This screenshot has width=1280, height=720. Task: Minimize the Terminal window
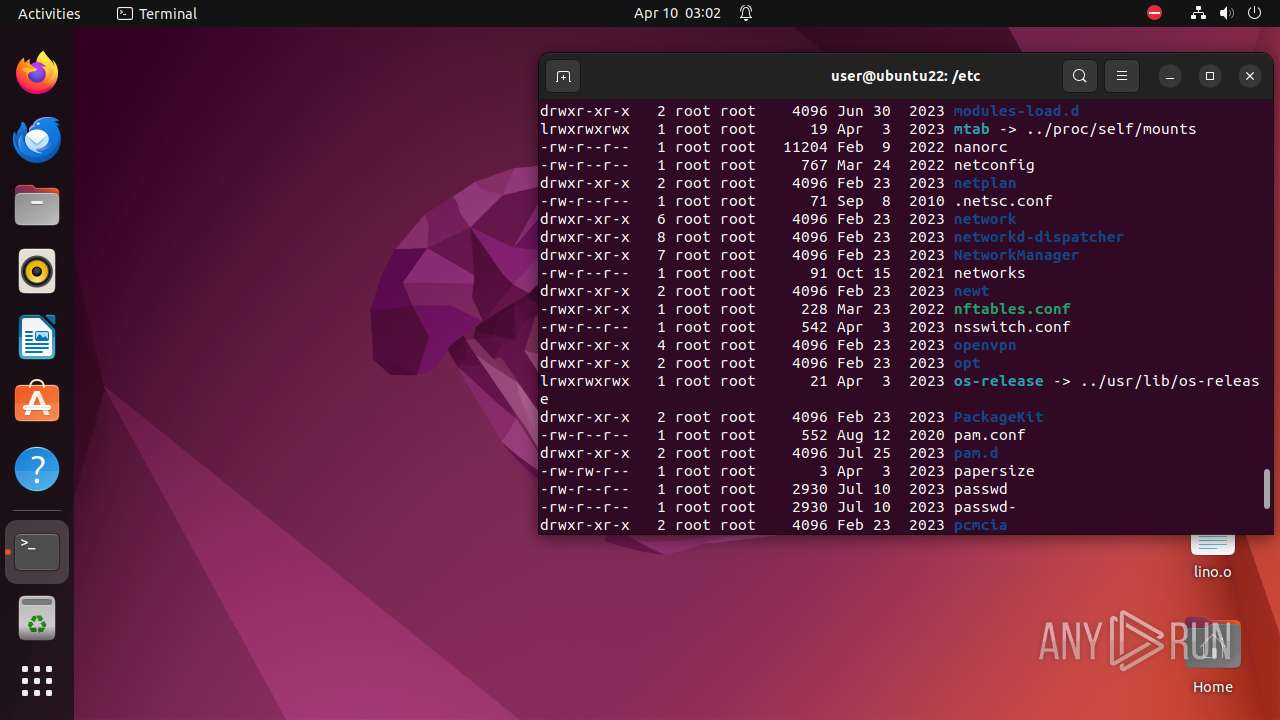[x=1170, y=76]
